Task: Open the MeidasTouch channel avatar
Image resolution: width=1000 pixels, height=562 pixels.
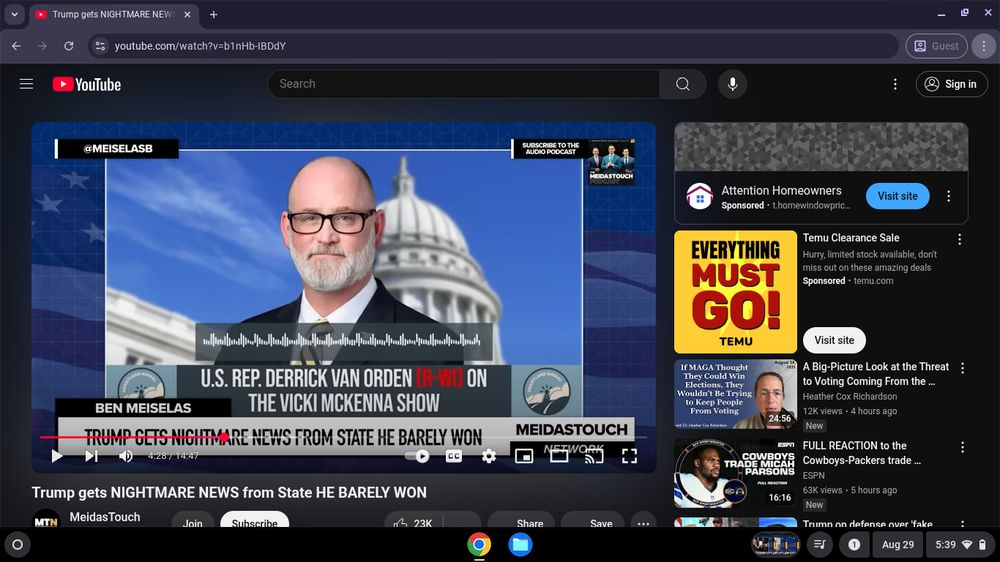Action: (x=46, y=519)
